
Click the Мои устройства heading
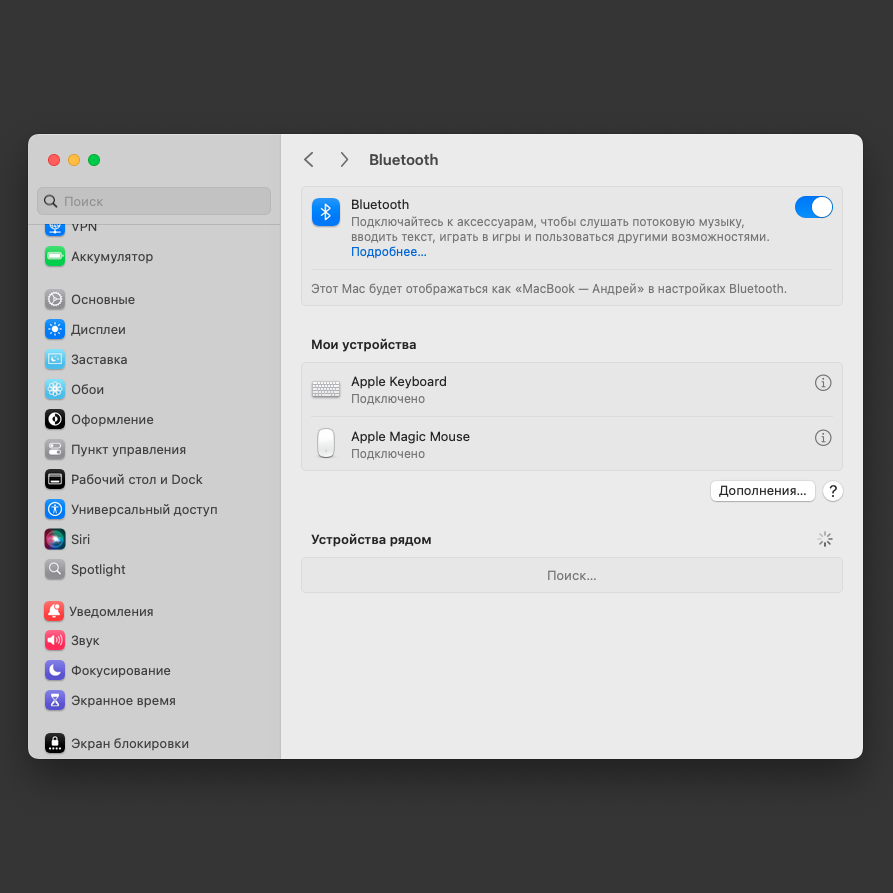point(363,345)
